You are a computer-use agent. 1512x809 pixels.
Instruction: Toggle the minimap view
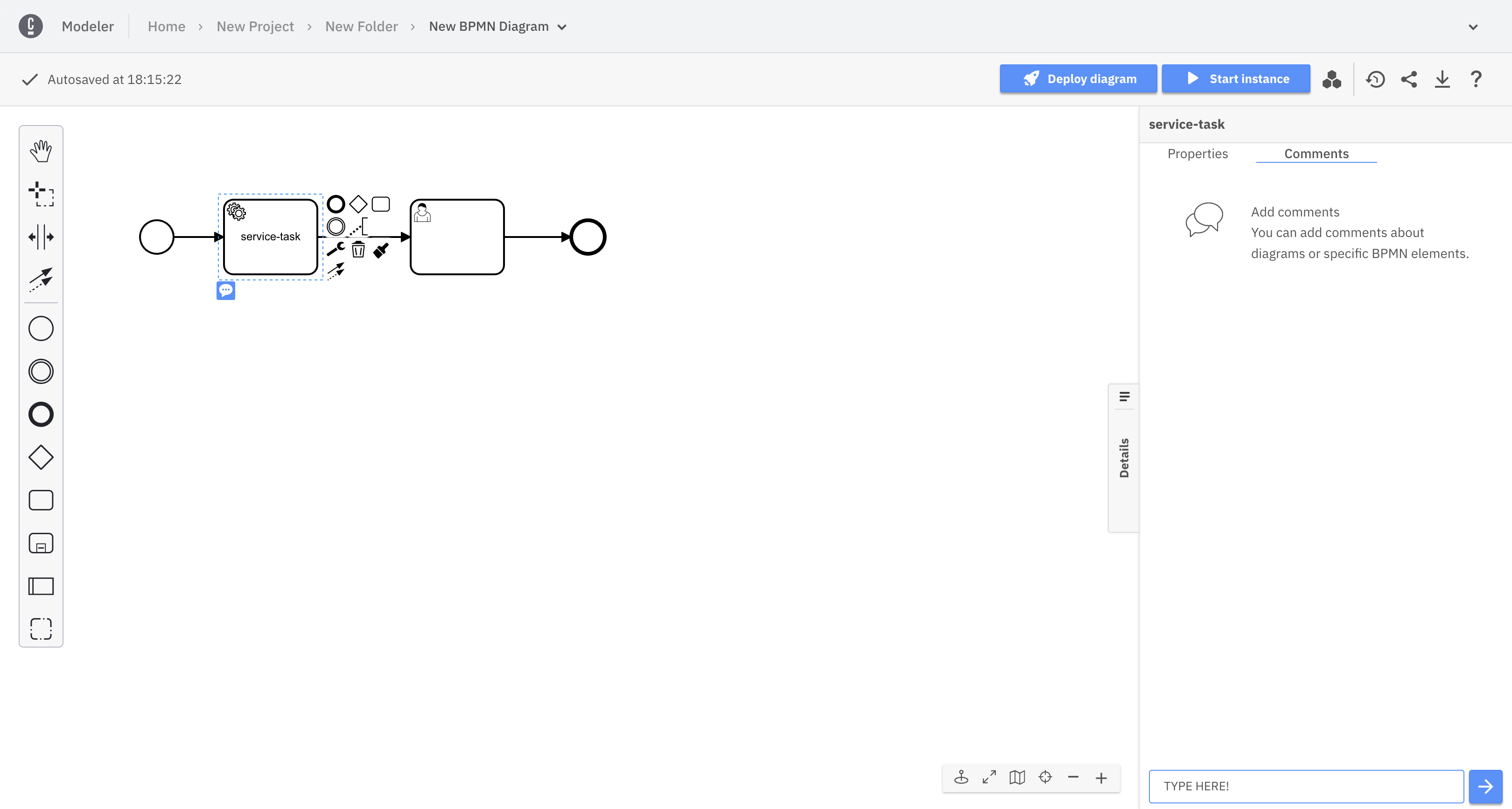pos(1017,778)
